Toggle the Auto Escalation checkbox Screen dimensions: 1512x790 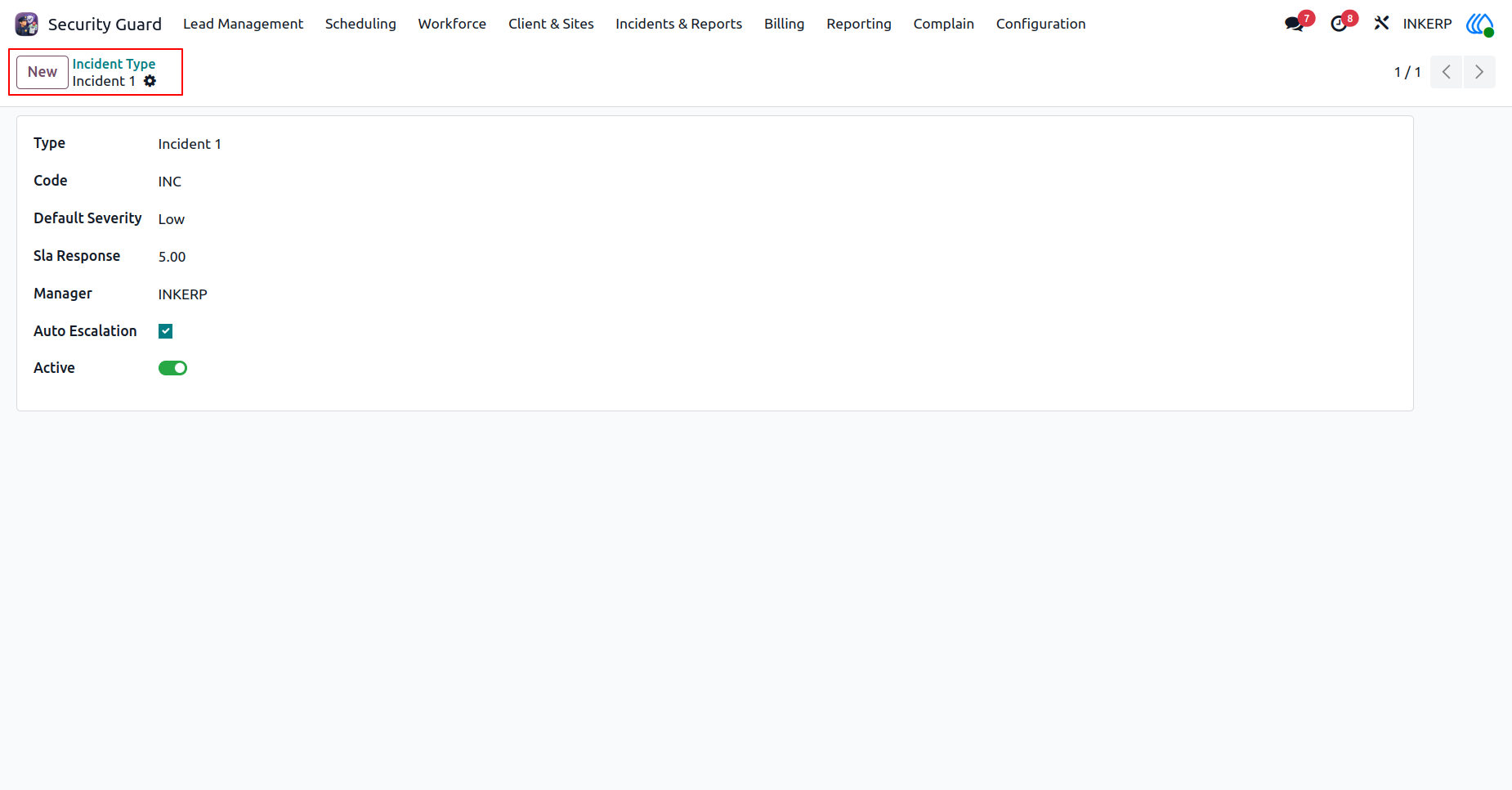pyautogui.click(x=165, y=331)
